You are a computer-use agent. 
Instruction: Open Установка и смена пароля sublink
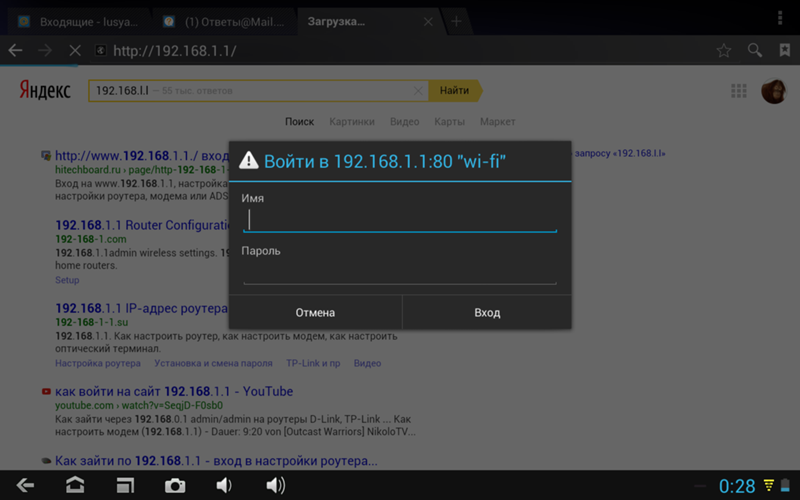pyautogui.click(x=213, y=363)
